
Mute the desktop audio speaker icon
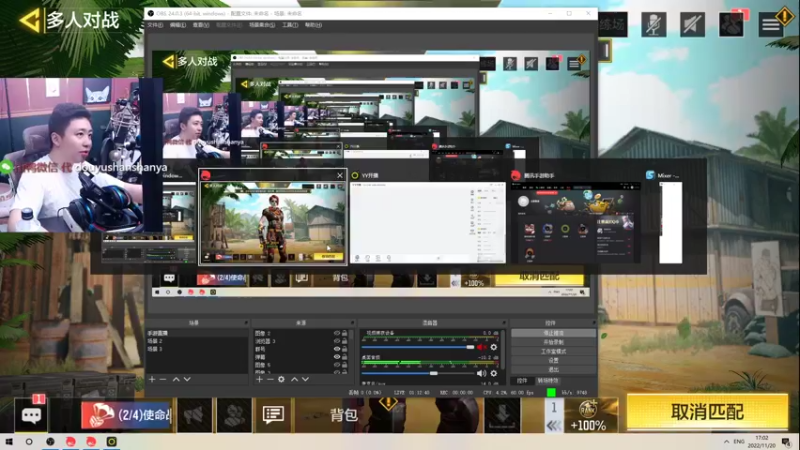pos(481,373)
